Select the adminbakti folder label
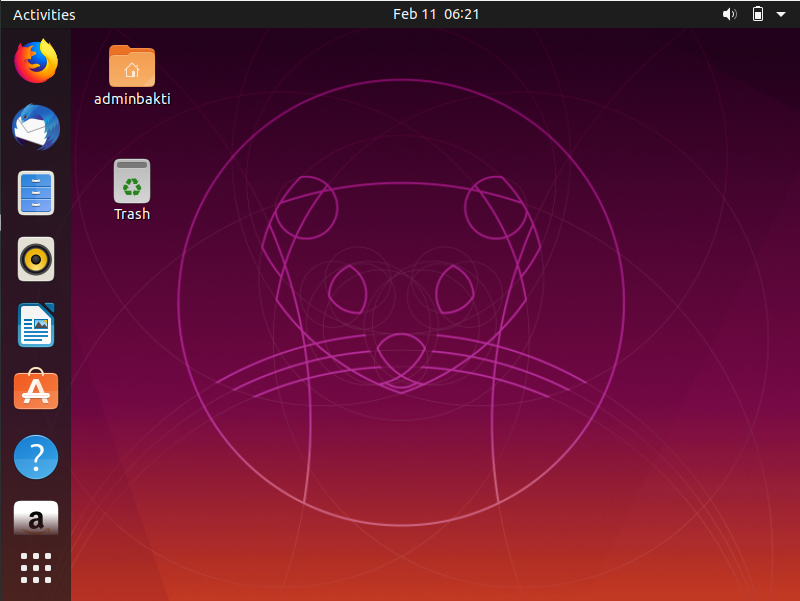The height and width of the screenshot is (601, 800). pyautogui.click(x=131, y=98)
